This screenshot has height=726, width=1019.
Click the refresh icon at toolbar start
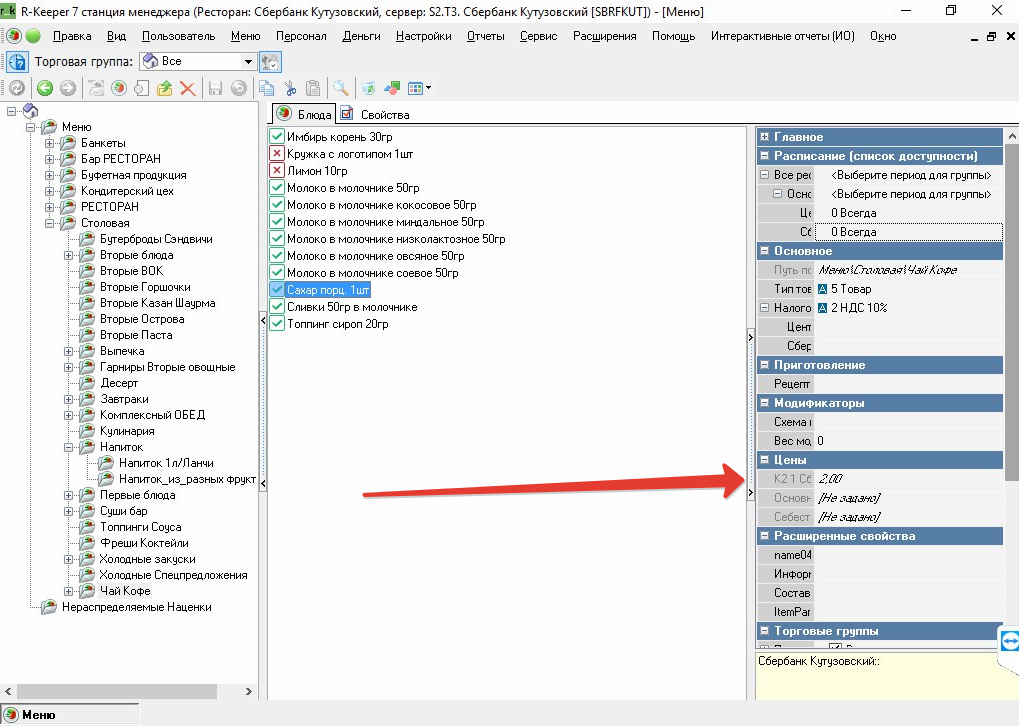coord(17,88)
